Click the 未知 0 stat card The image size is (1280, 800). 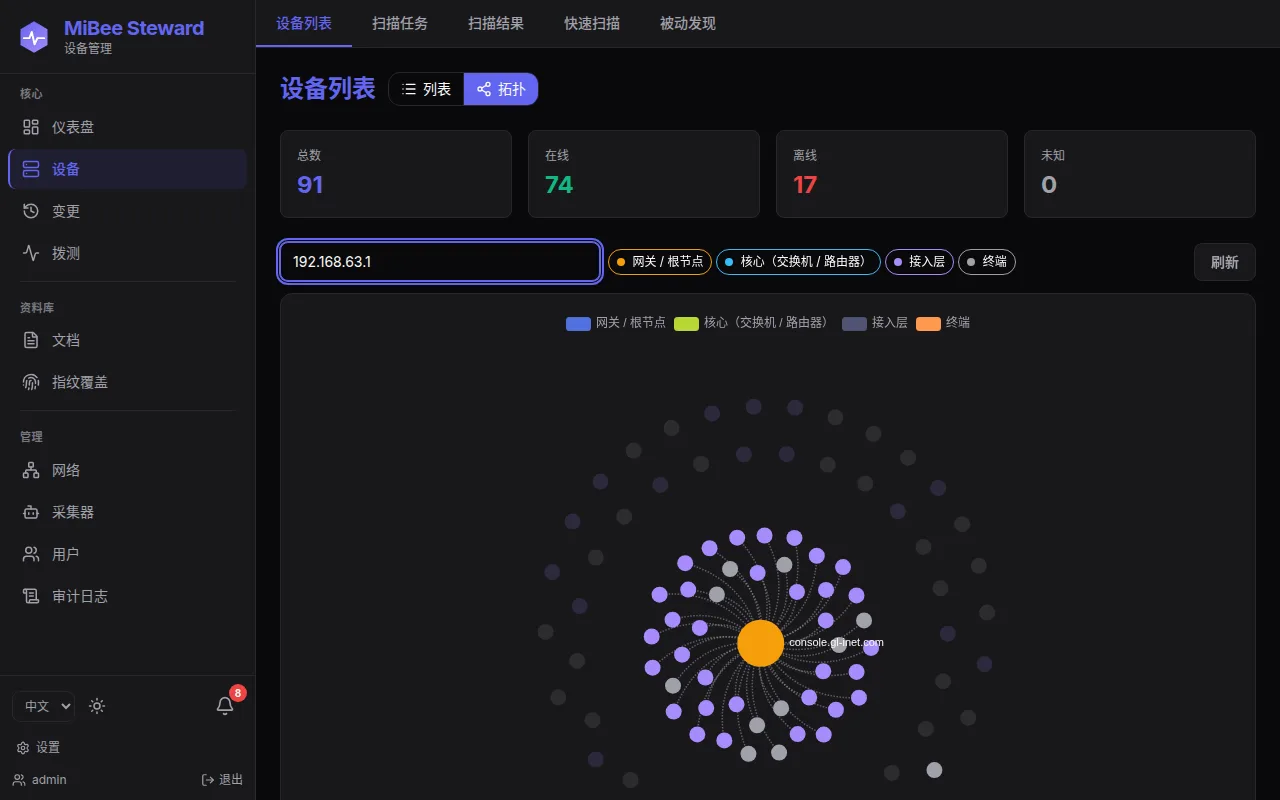1140,174
